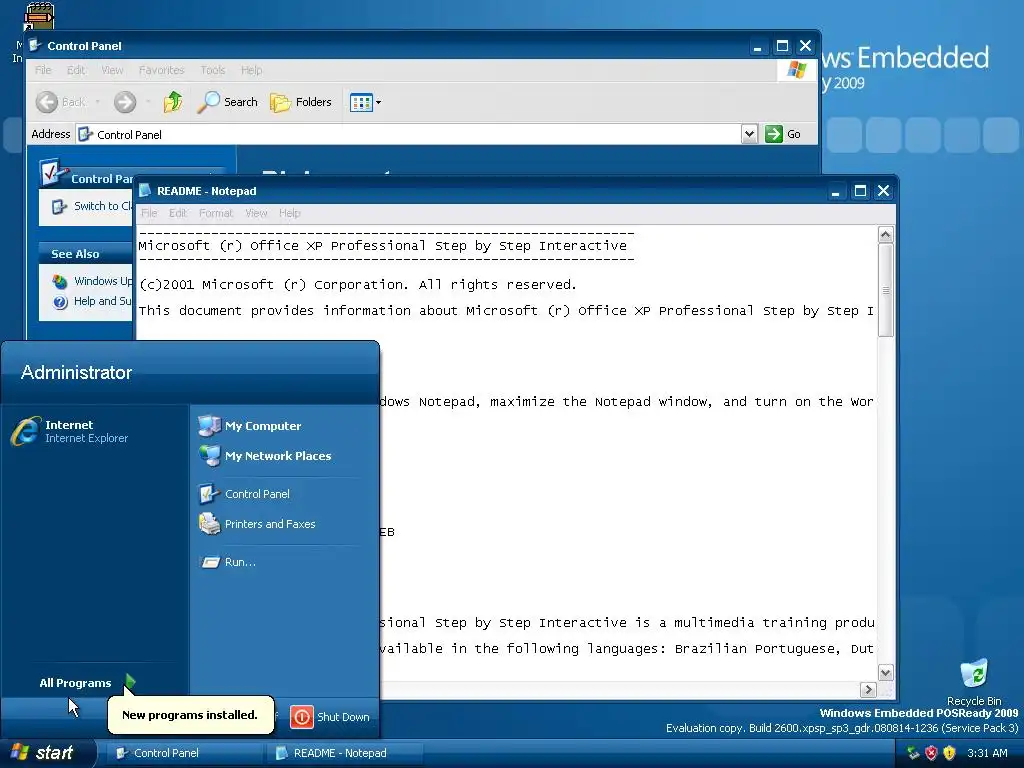
Task: Click Search in Control Panel toolbar
Action: (227, 102)
